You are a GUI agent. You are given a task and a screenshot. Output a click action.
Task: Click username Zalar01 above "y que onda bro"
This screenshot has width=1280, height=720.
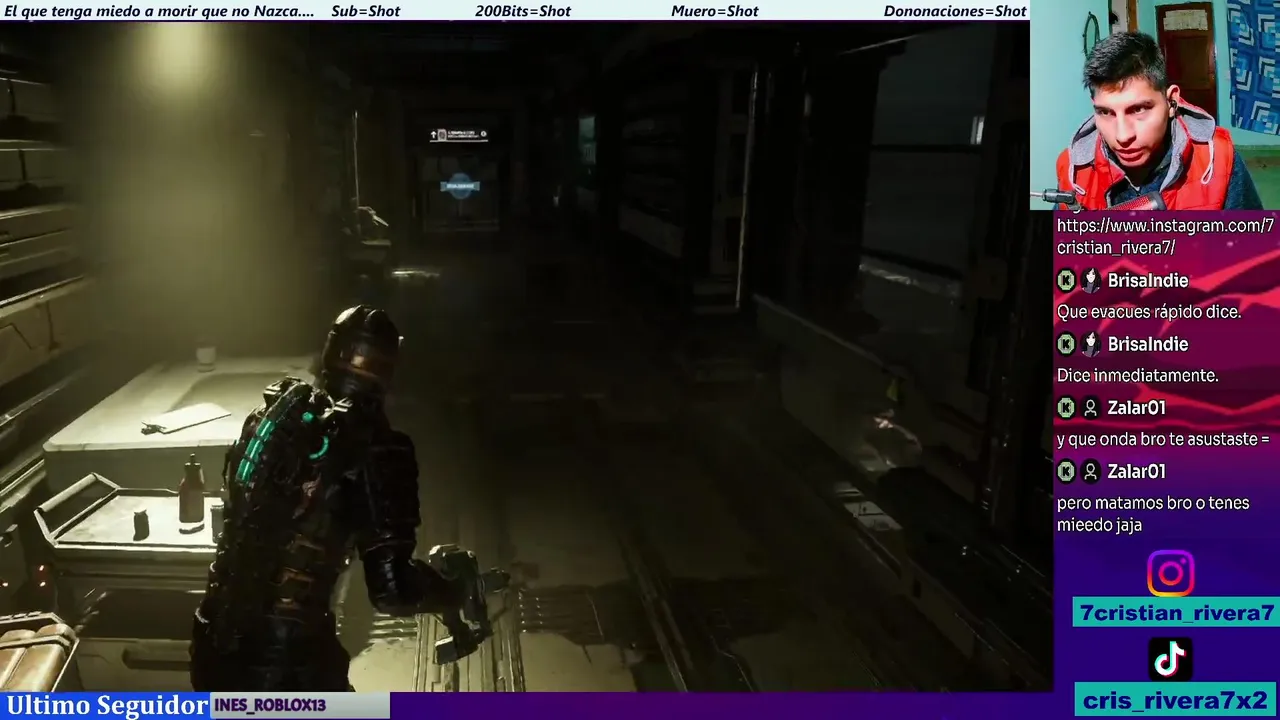(1136, 408)
